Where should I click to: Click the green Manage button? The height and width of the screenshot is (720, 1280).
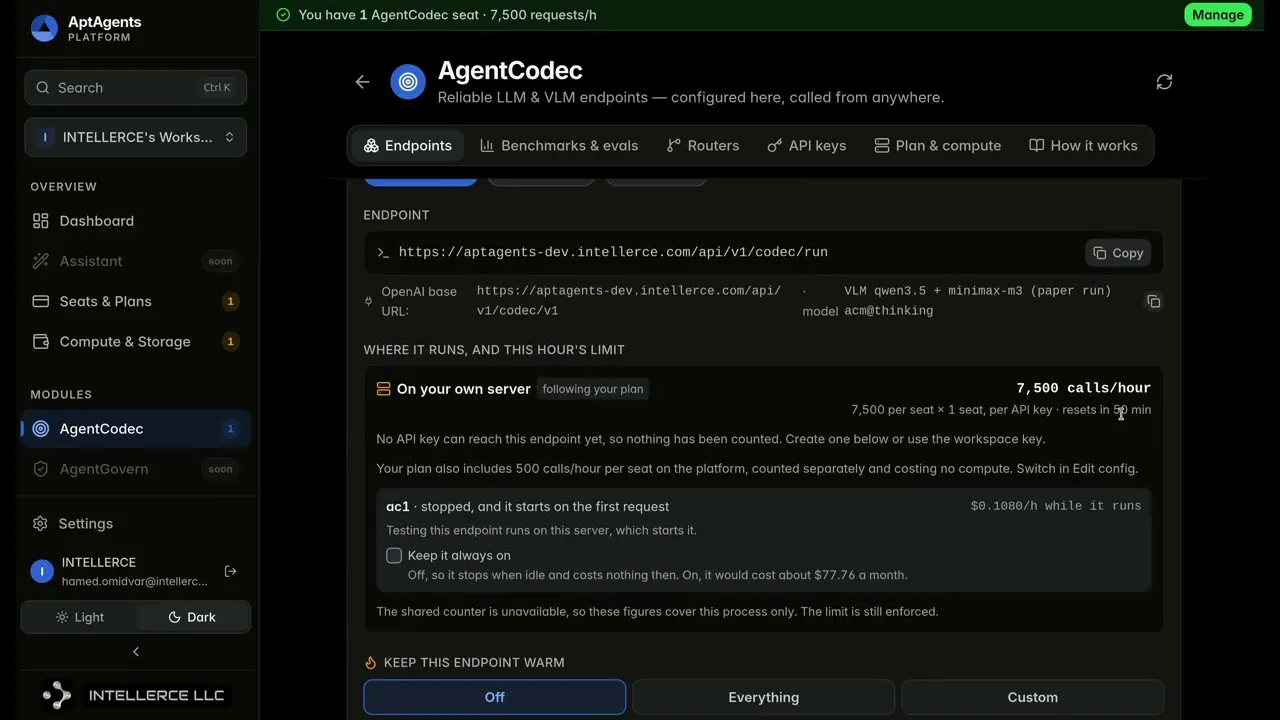point(1218,15)
